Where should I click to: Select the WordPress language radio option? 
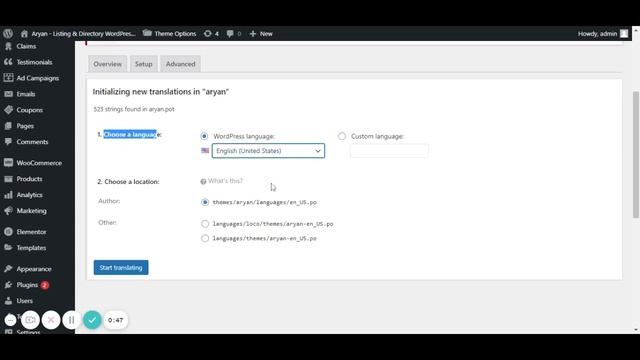point(204,136)
